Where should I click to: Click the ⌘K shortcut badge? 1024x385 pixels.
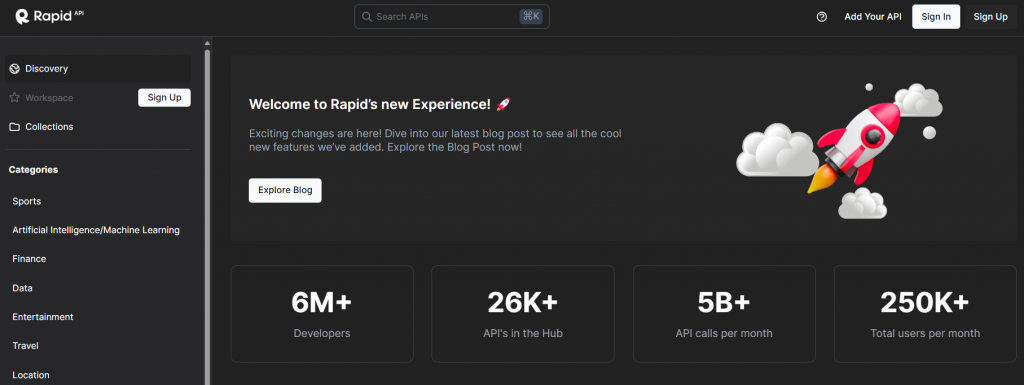pyautogui.click(x=531, y=17)
